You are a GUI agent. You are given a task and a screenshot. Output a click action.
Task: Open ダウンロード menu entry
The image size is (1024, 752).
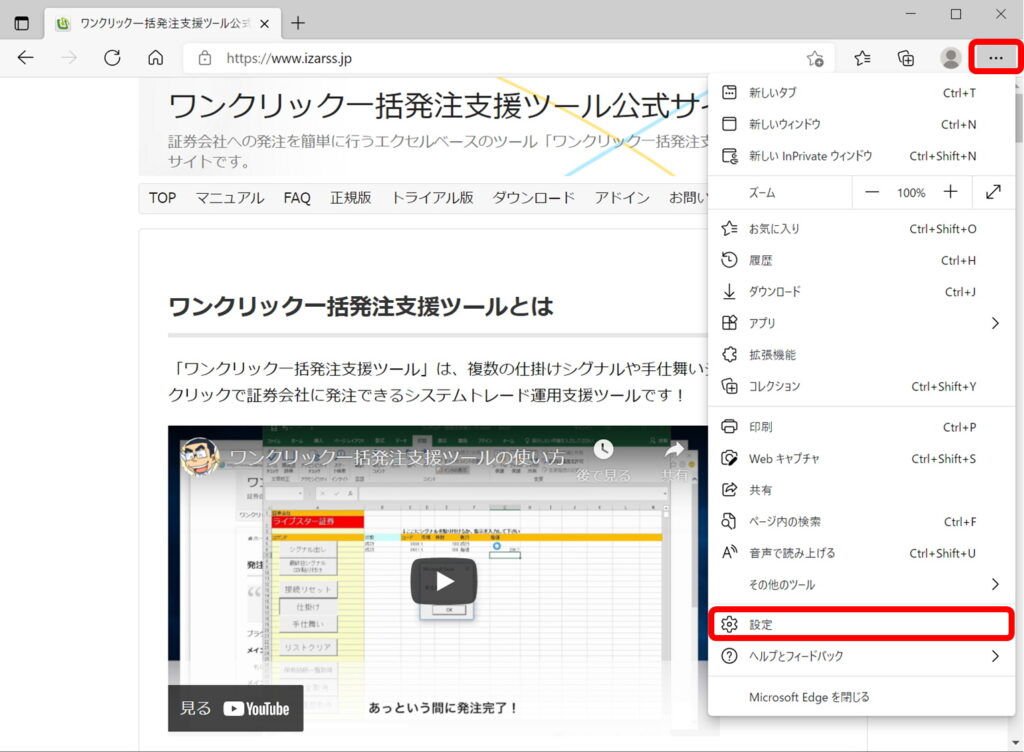pyautogui.click(x=861, y=292)
